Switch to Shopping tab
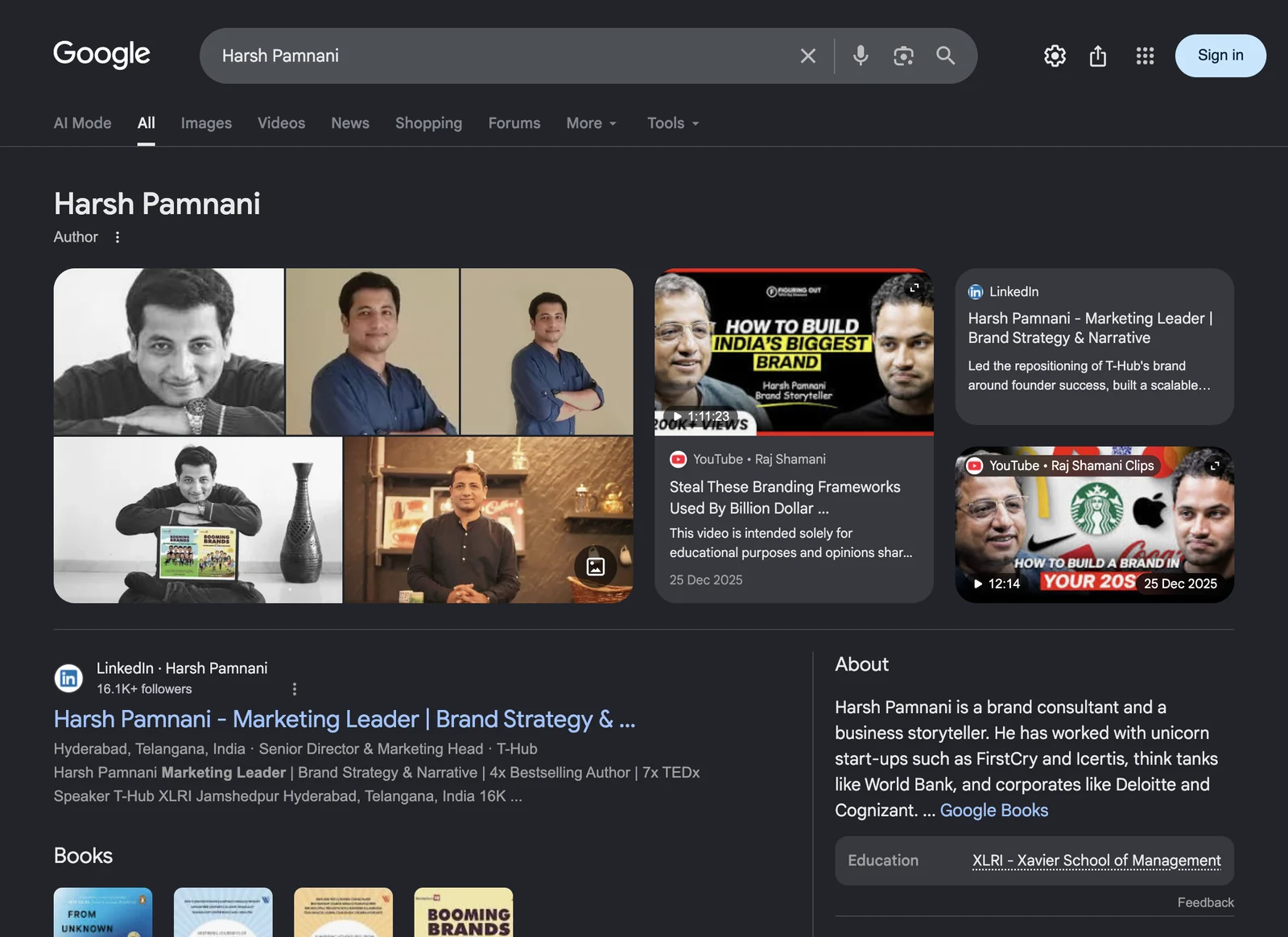 [428, 123]
